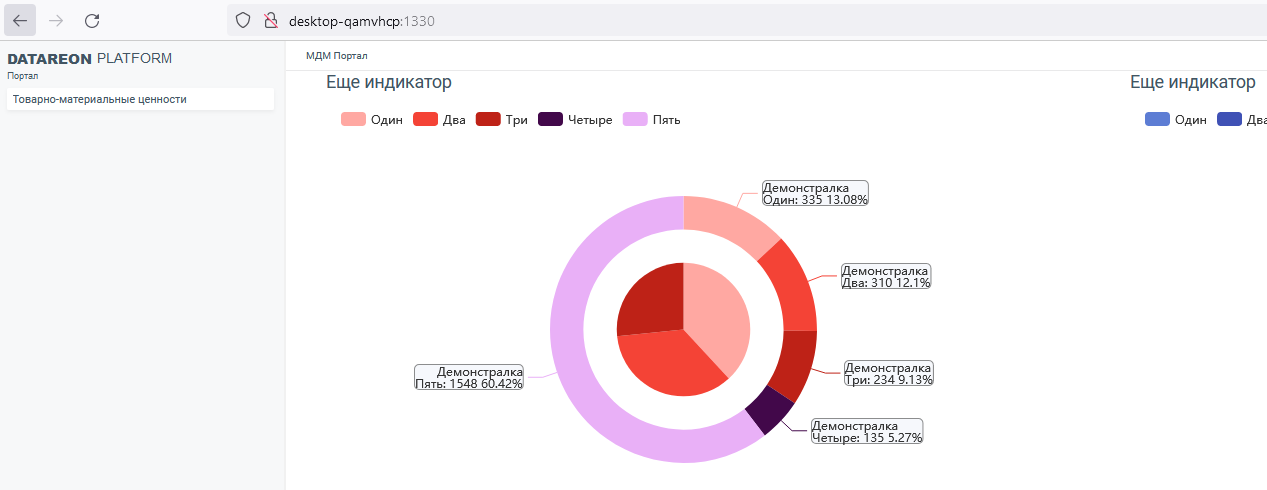Click the dark blue Два swatch in right legend
1267x490 pixels.
coord(1229,120)
